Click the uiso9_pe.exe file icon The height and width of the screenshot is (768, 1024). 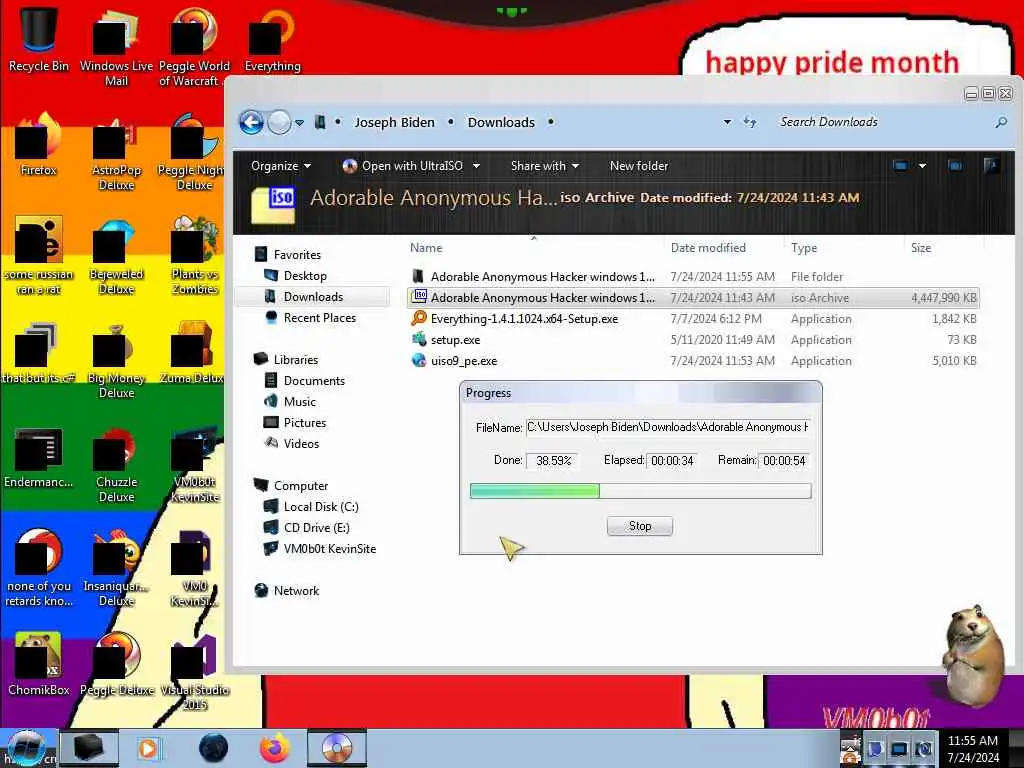pos(419,360)
